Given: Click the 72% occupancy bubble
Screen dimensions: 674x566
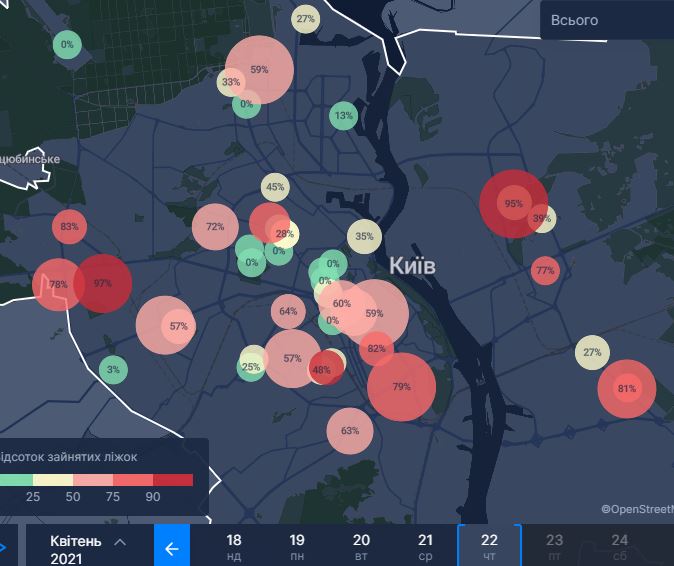Looking at the screenshot, I should (x=215, y=226).
